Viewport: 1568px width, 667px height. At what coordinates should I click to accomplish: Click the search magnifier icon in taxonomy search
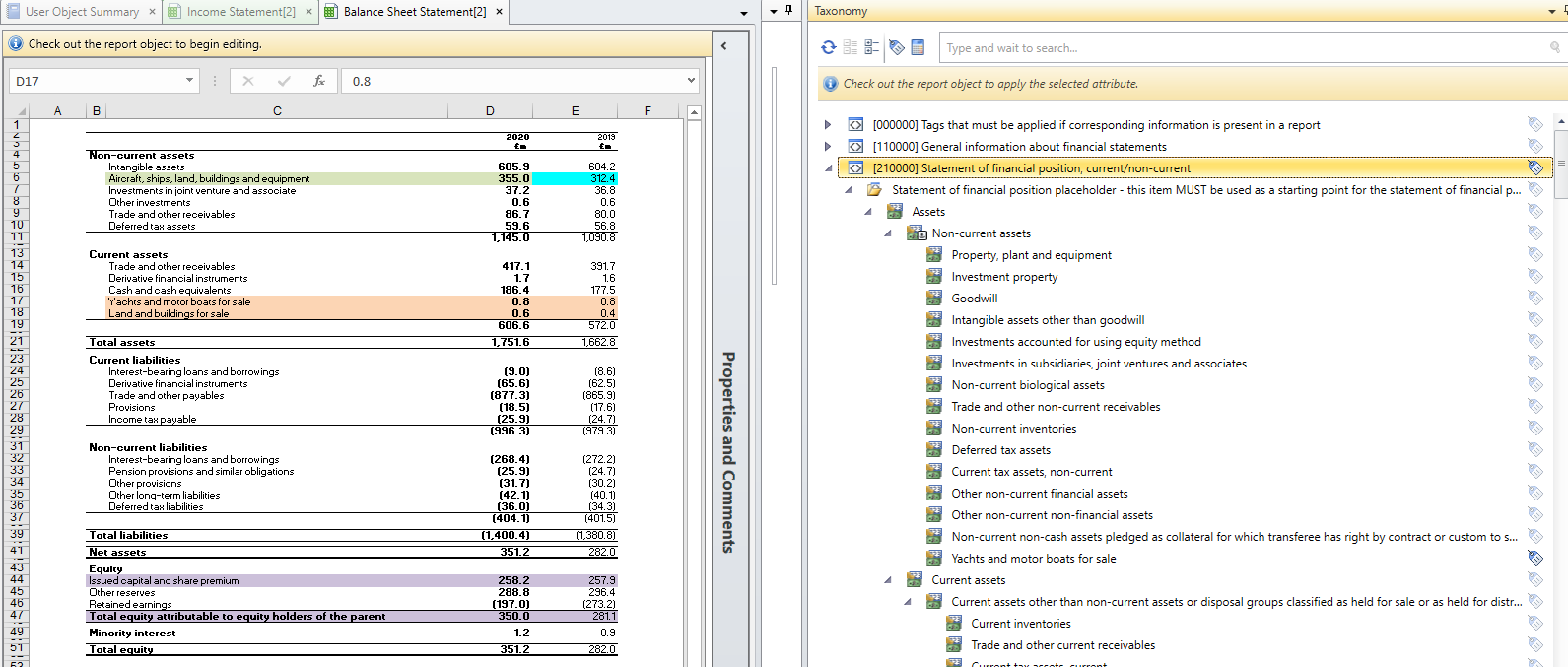1555,47
